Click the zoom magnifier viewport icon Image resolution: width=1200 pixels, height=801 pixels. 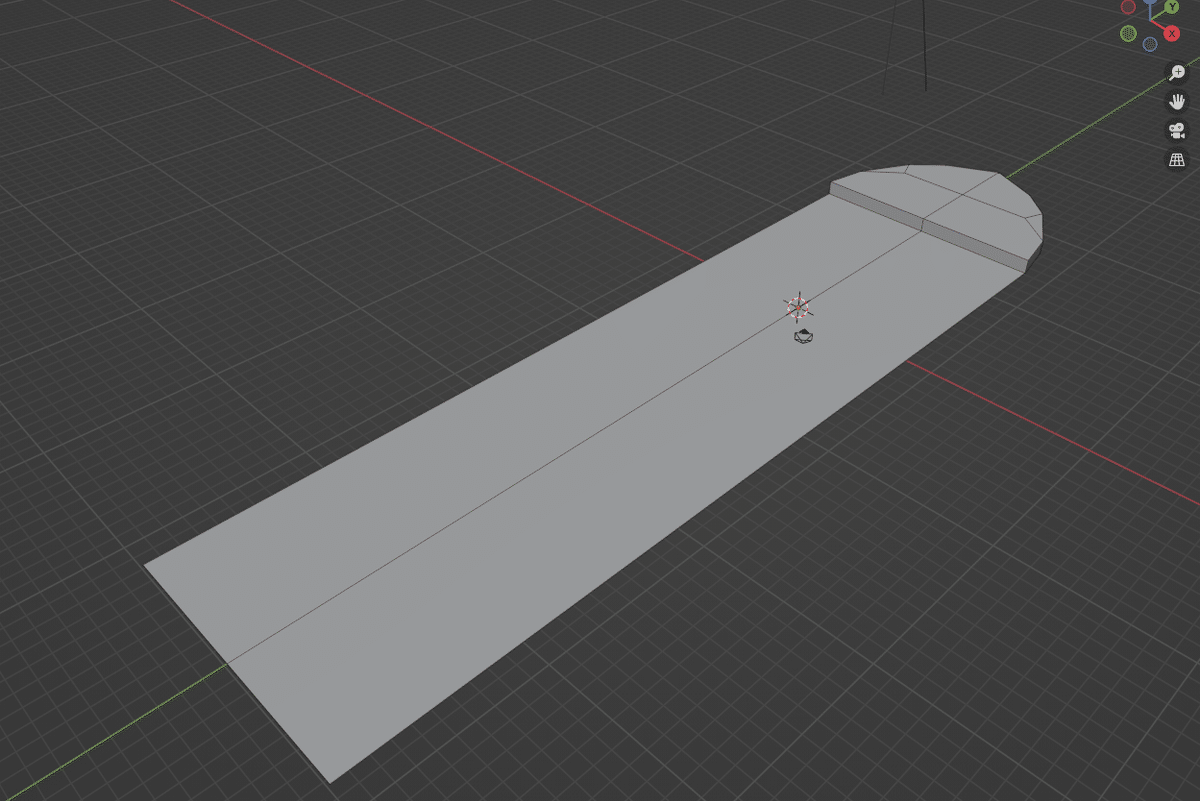[1177, 73]
